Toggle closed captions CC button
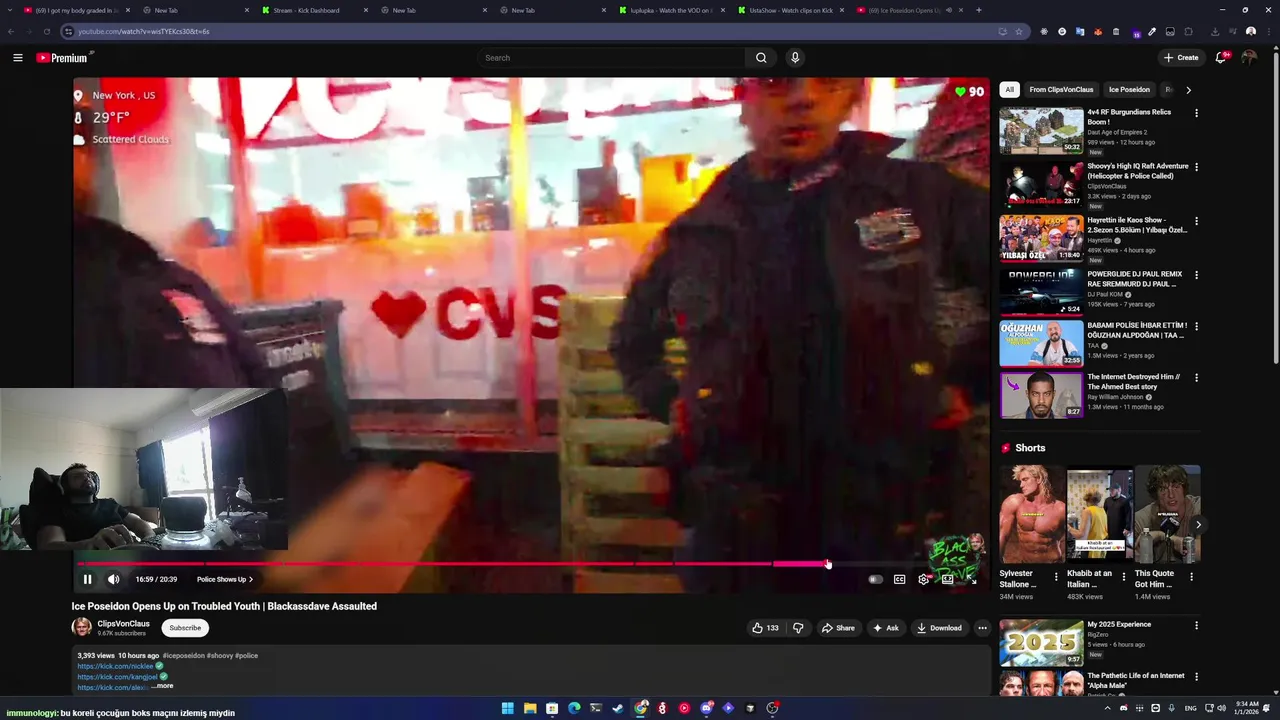 [899, 579]
